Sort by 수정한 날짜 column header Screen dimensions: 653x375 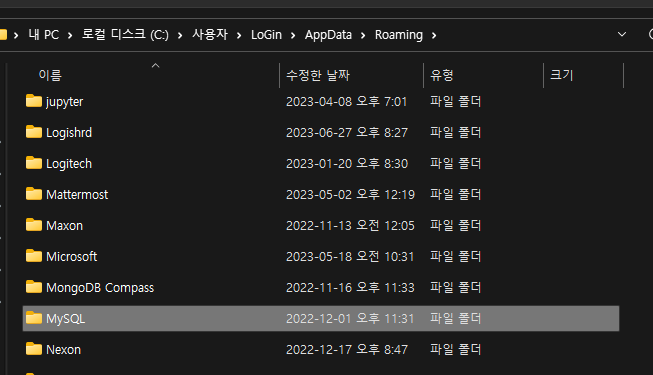coord(318,75)
